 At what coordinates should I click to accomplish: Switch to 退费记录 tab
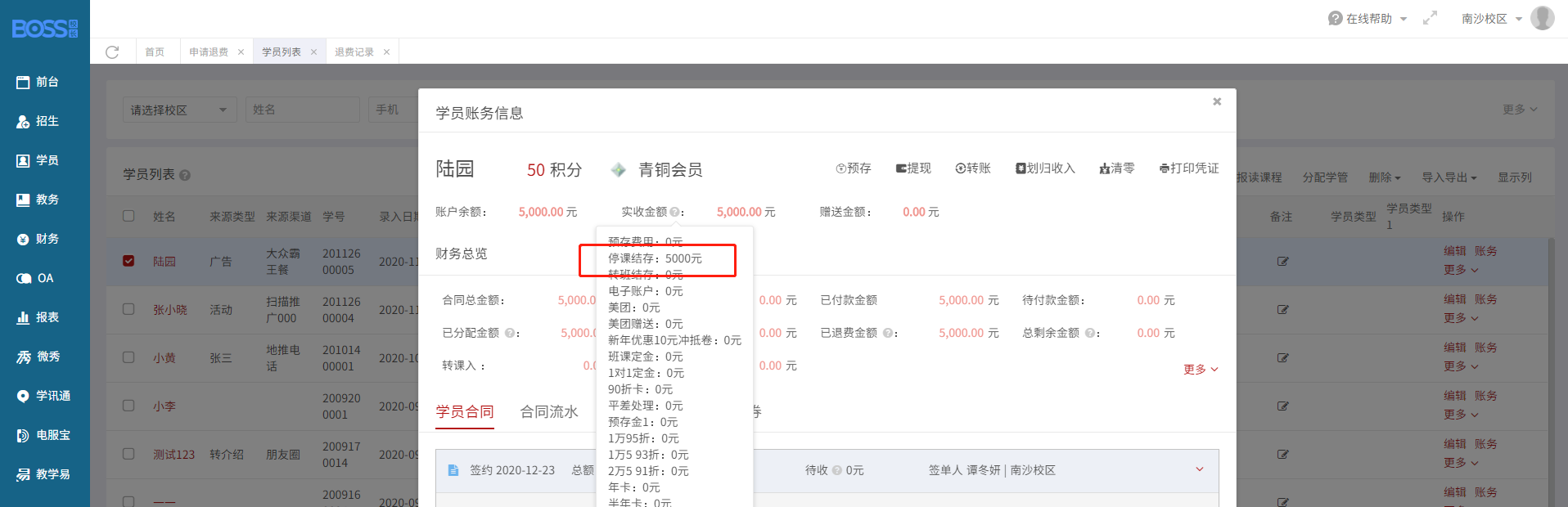(x=354, y=52)
